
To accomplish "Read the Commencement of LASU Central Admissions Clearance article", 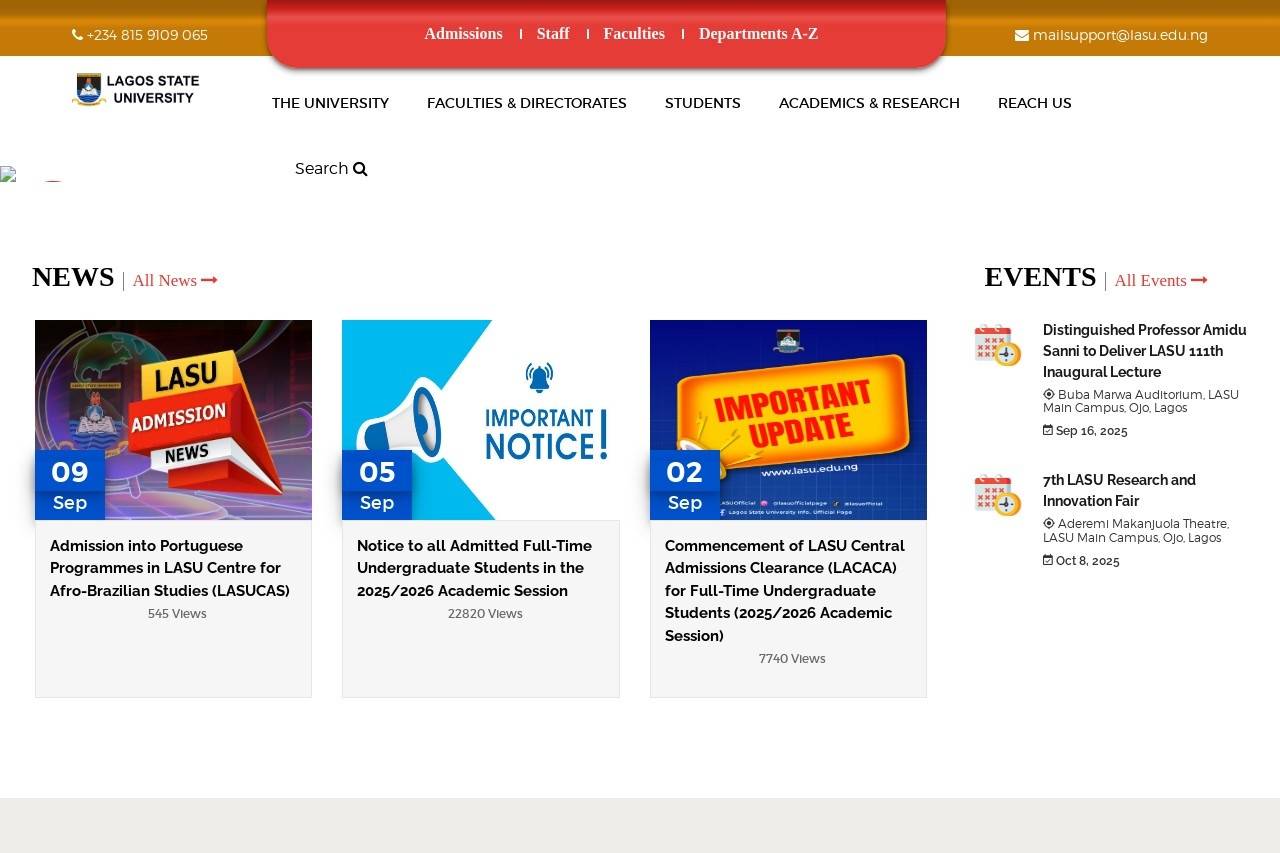I will (x=785, y=591).
